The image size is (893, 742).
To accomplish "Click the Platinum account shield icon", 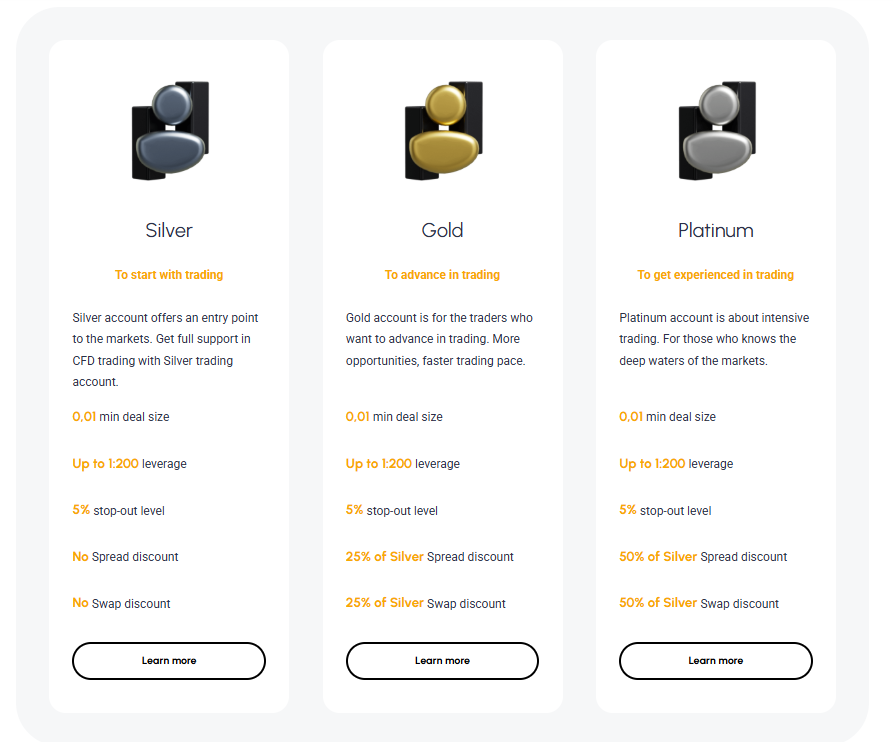I will (x=716, y=130).
